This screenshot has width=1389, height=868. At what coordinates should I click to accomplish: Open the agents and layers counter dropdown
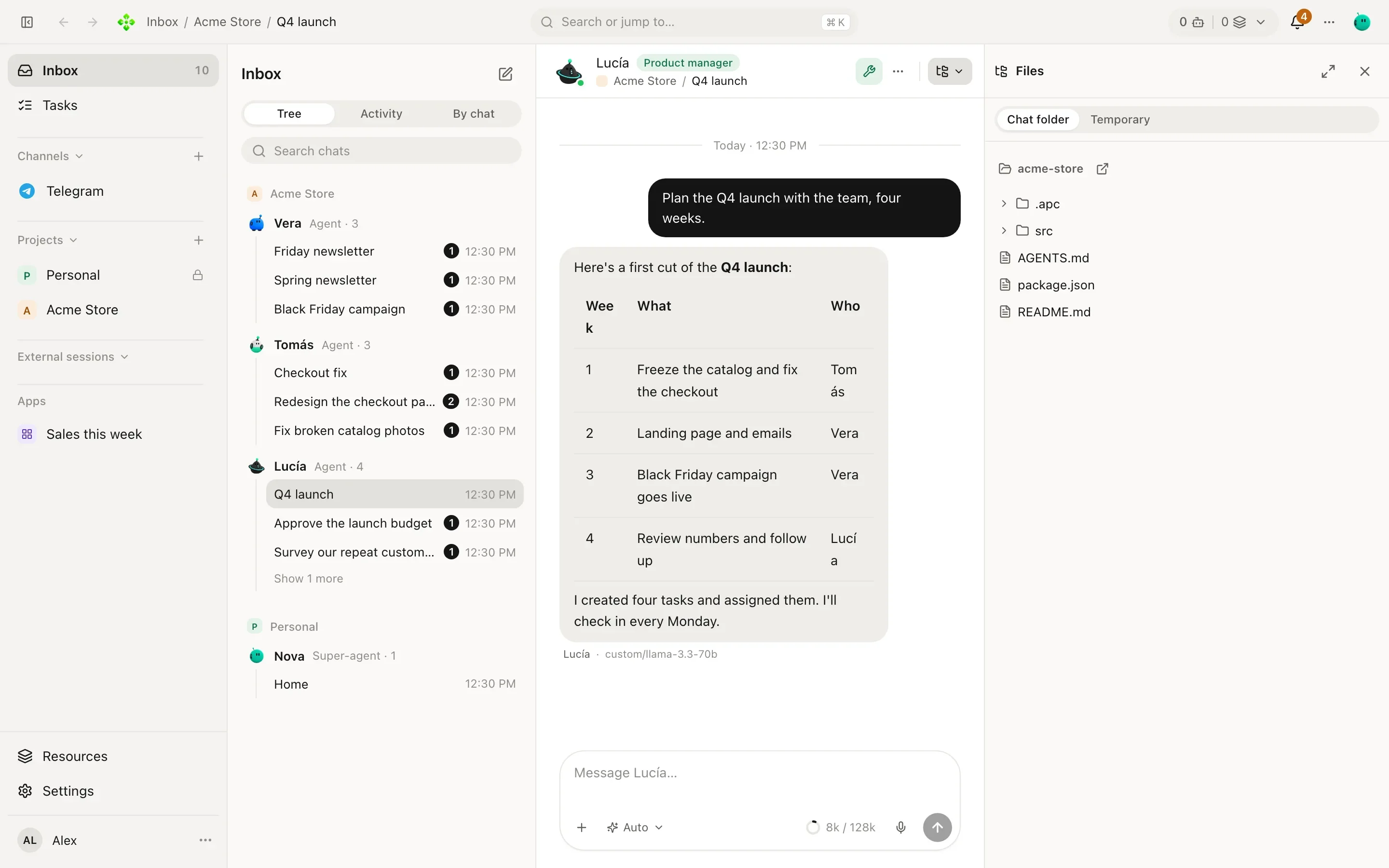(x=1223, y=22)
